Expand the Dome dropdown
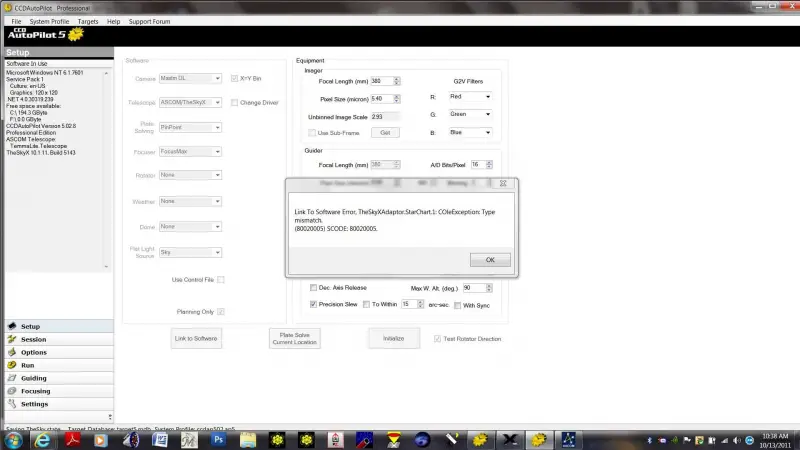 pyautogui.click(x=190, y=227)
